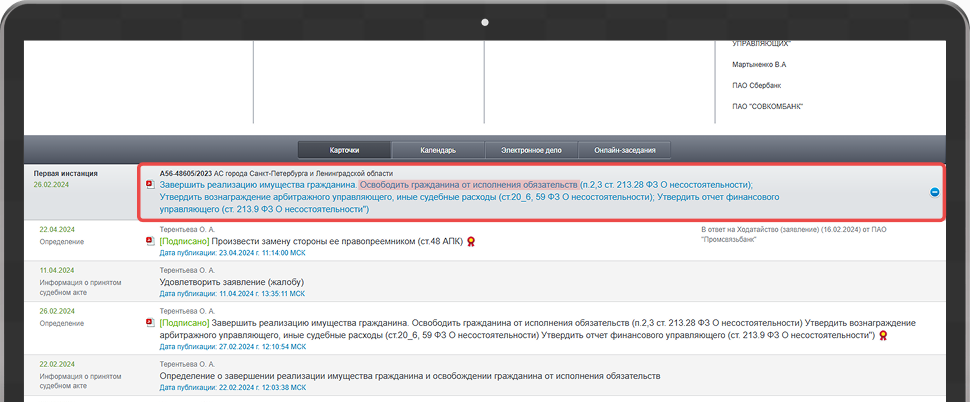
Task: Click signature seal icon in the 26.02.2024 row
Action: (x=883, y=336)
